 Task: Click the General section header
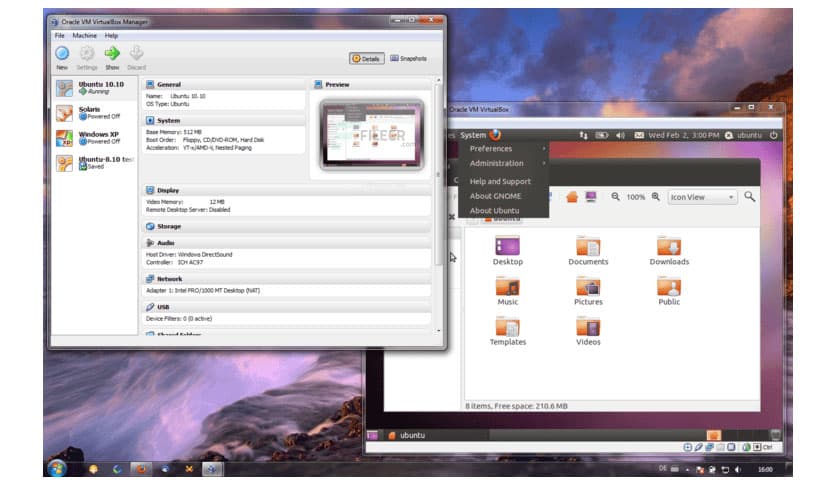[224, 85]
